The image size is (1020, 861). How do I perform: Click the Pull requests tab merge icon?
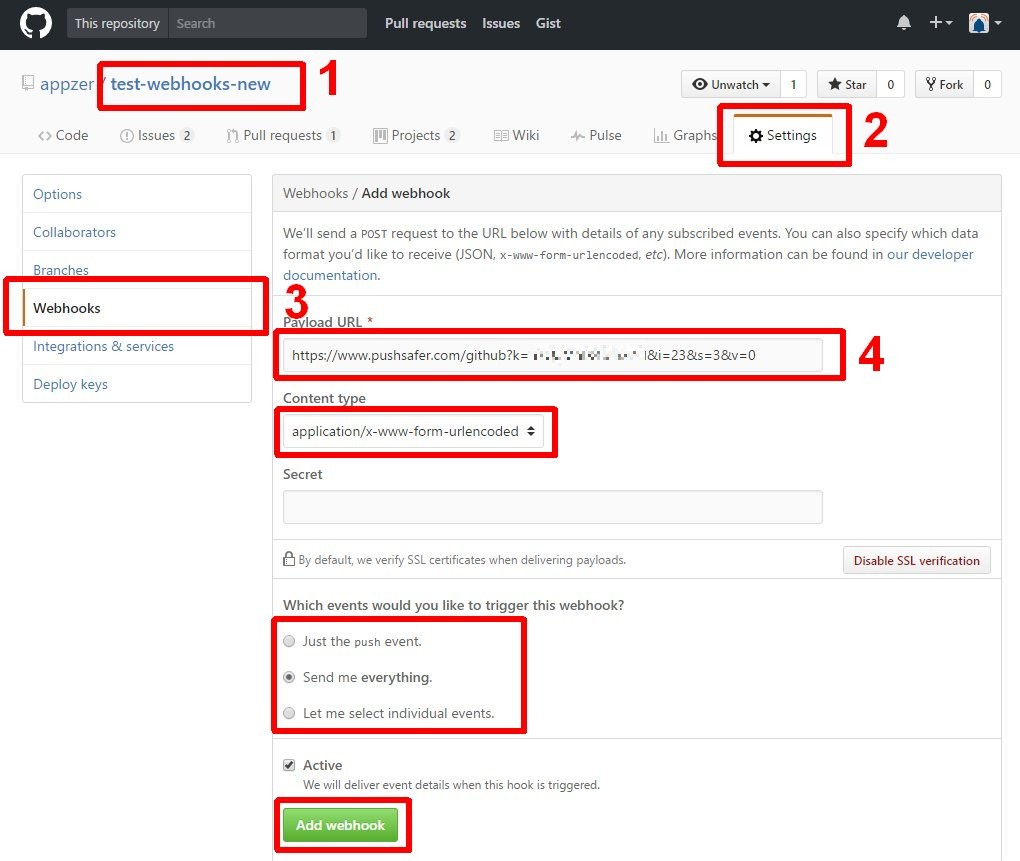232,136
